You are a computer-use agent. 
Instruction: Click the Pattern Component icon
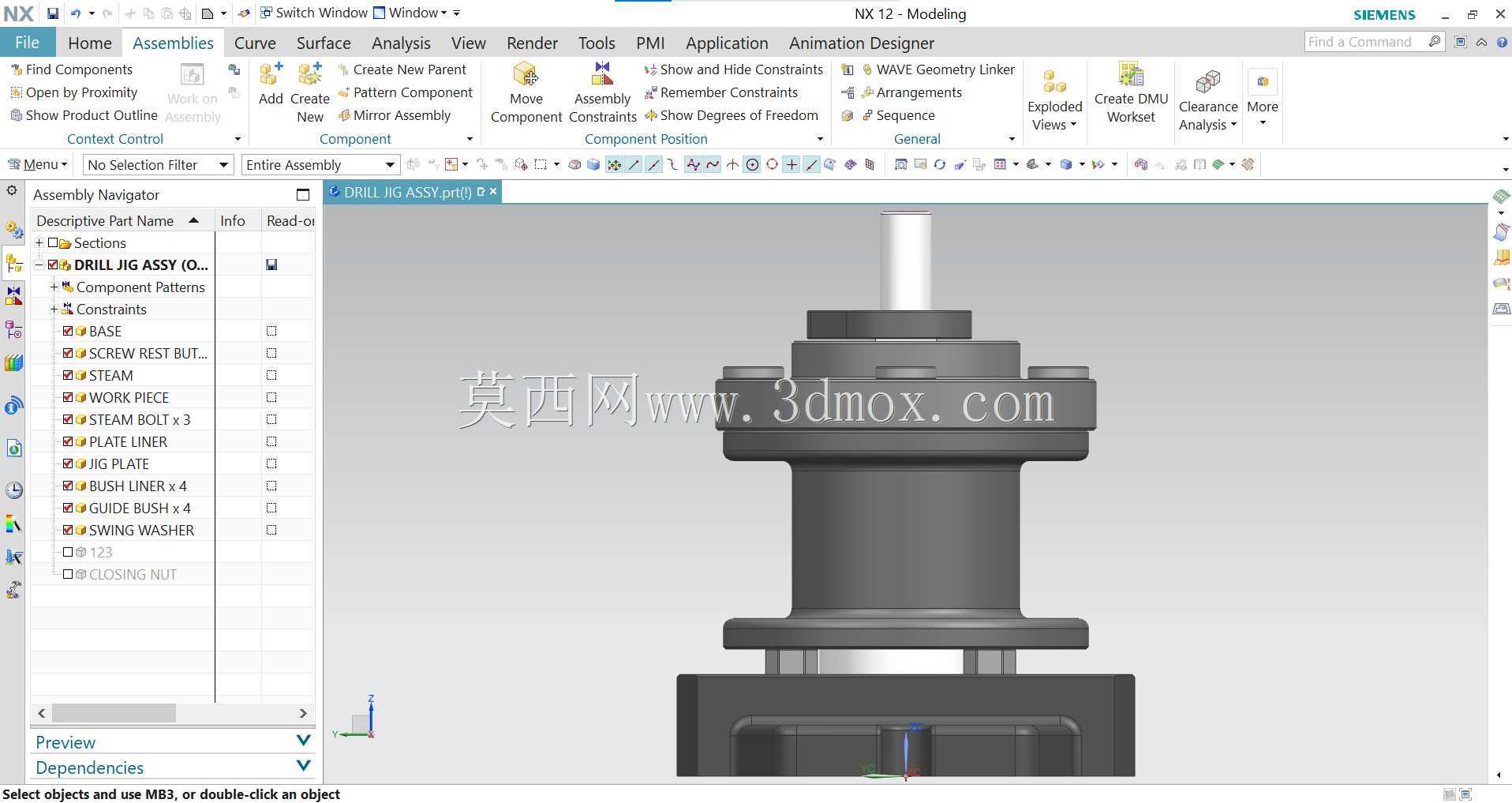(344, 92)
